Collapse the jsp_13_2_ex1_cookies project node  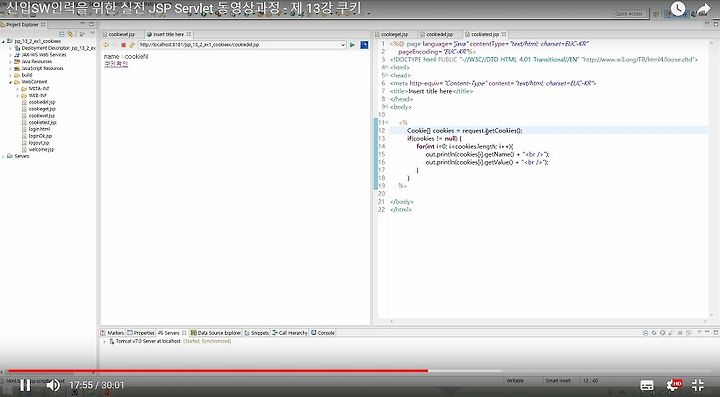coord(3,41)
